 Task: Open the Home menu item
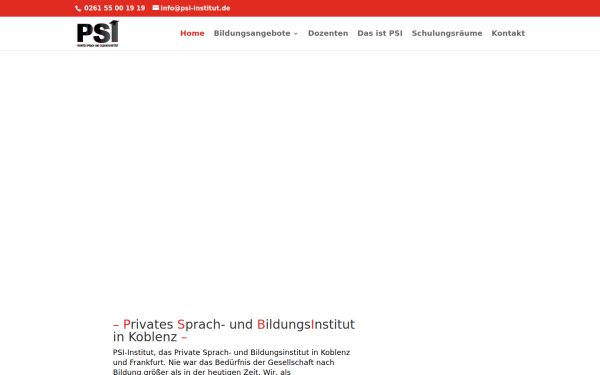(x=192, y=33)
